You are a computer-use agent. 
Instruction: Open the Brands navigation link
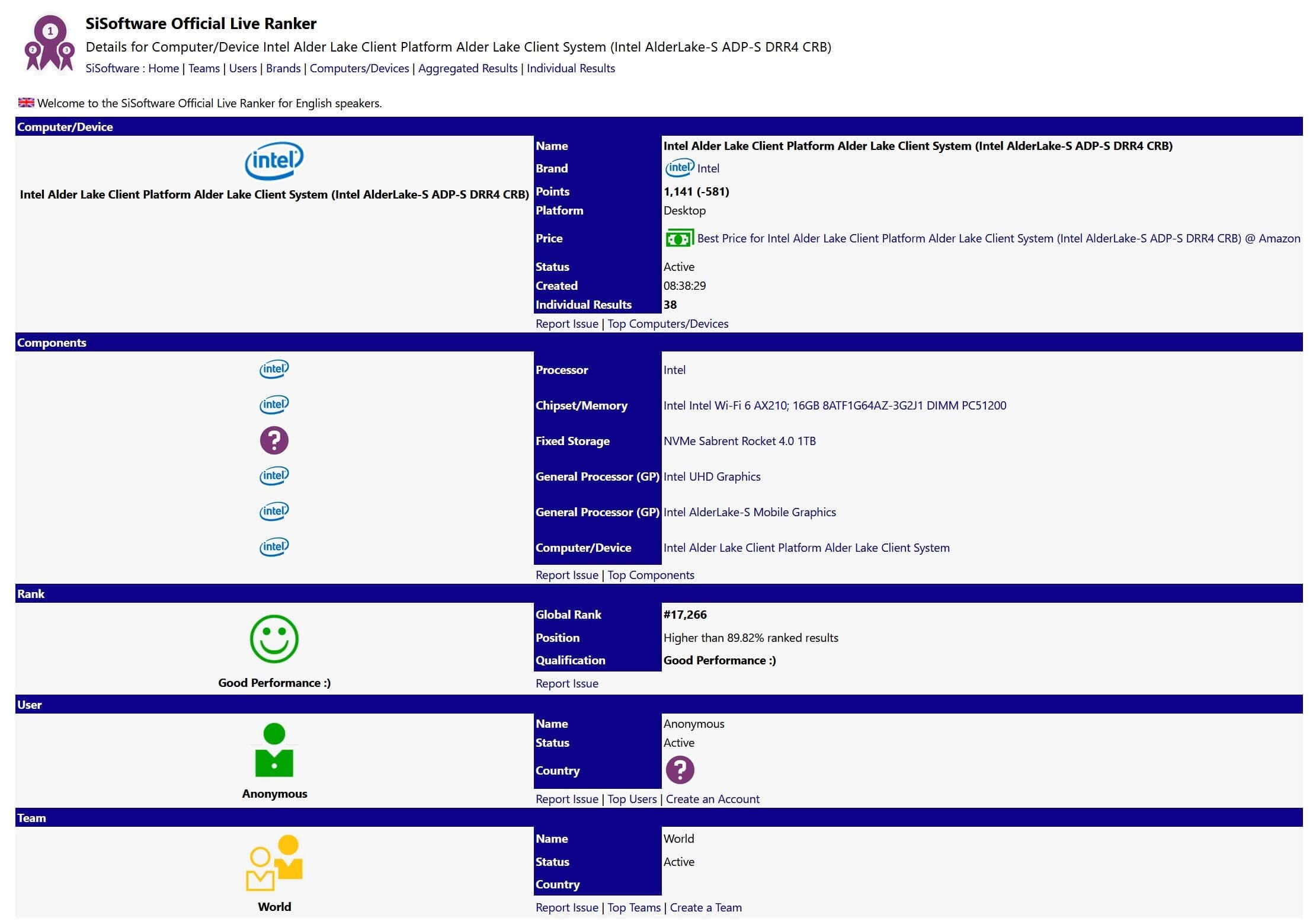click(x=283, y=68)
